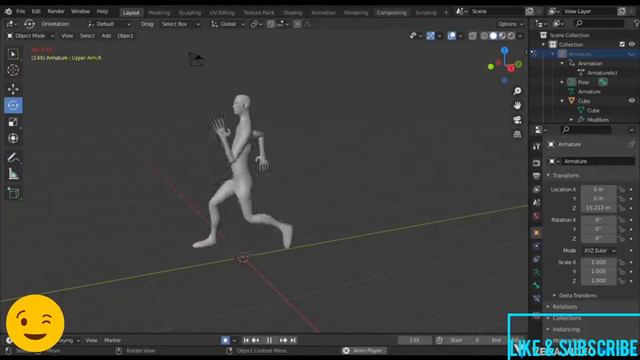Image resolution: width=640 pixels, height=360 pixels.
Task: Switch to Compositing workspace tab
Action: click(391, 13)
